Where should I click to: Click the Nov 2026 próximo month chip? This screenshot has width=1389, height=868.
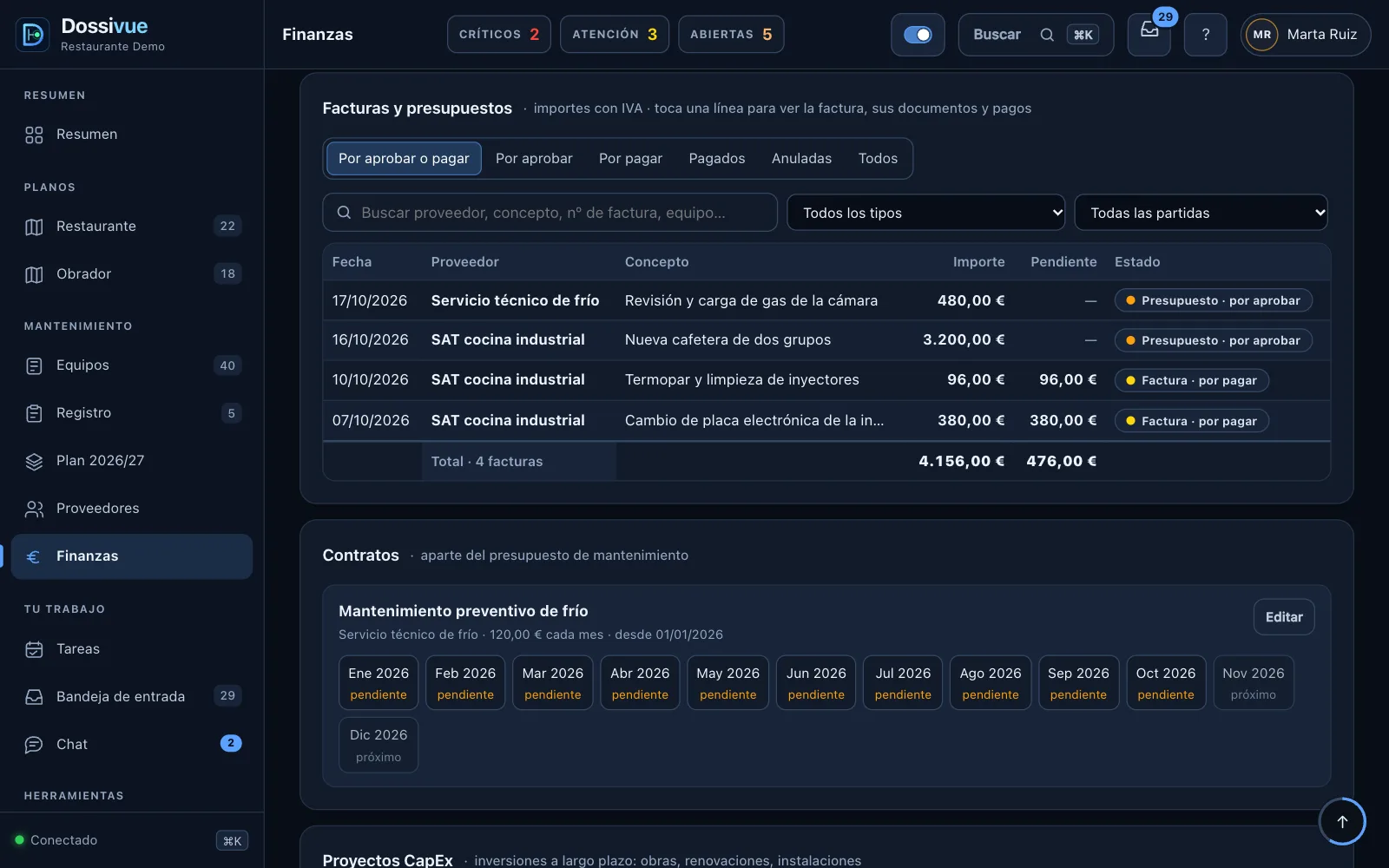click(x=1254, y=683)
